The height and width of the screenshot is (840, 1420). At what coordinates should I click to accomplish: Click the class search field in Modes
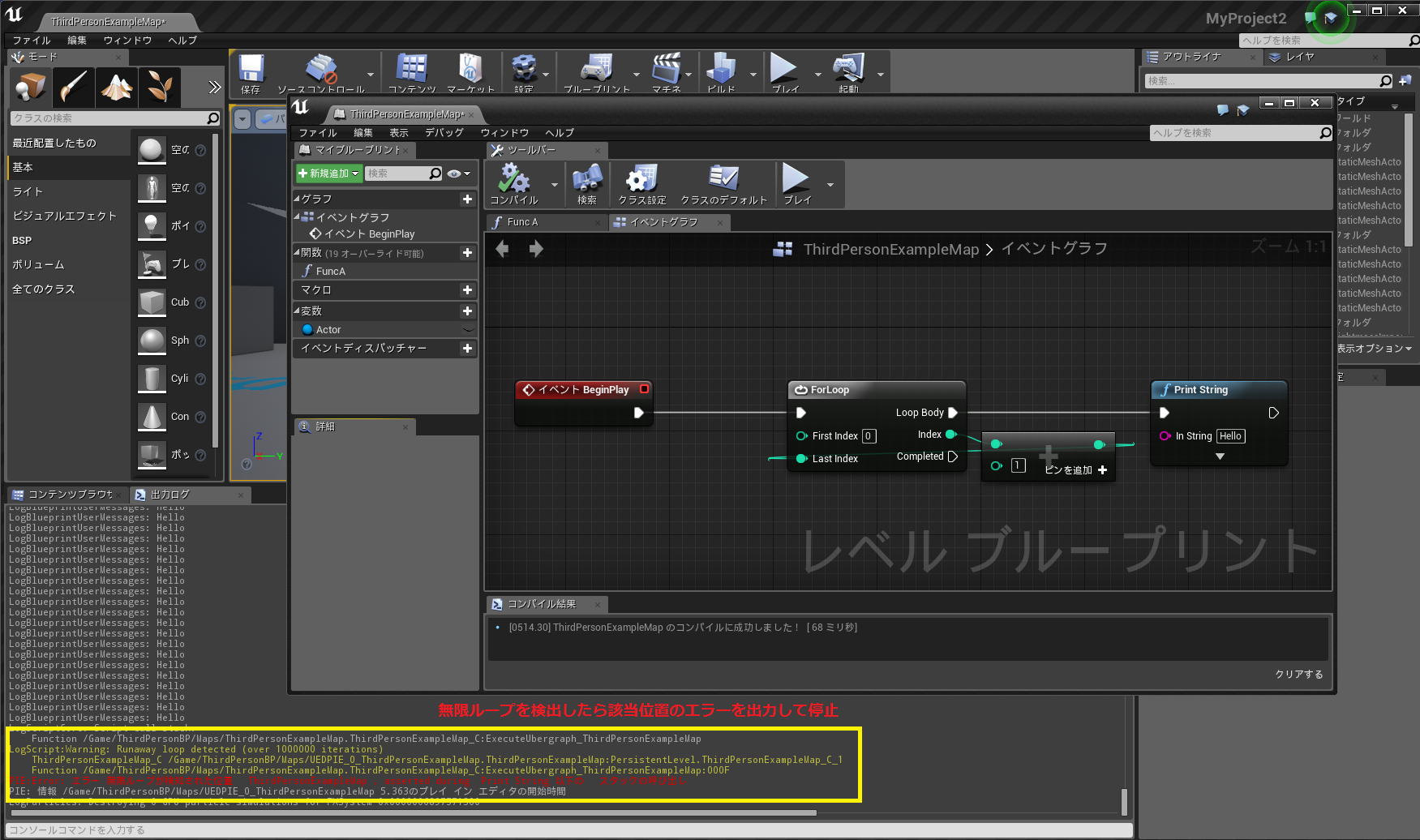[x=115, y=118]
